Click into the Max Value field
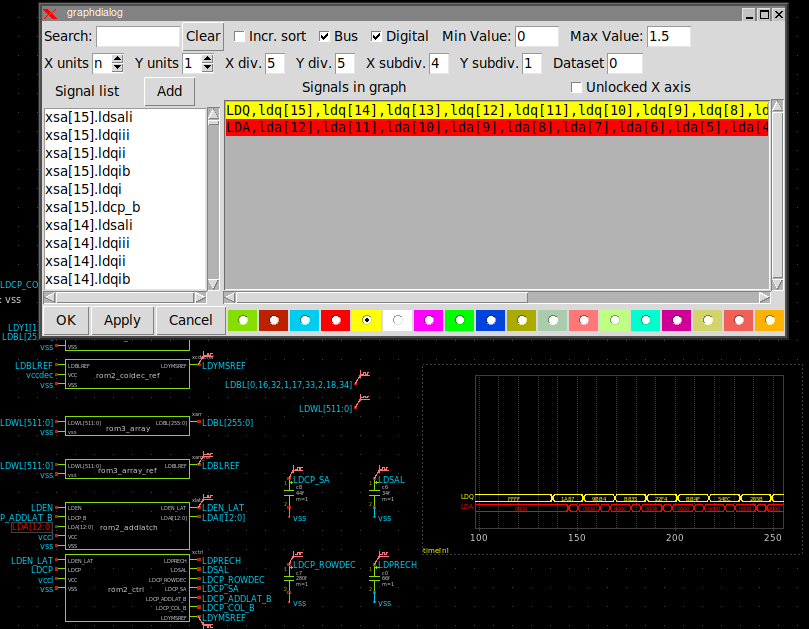 pyautogui.click(x=668, y=37)
